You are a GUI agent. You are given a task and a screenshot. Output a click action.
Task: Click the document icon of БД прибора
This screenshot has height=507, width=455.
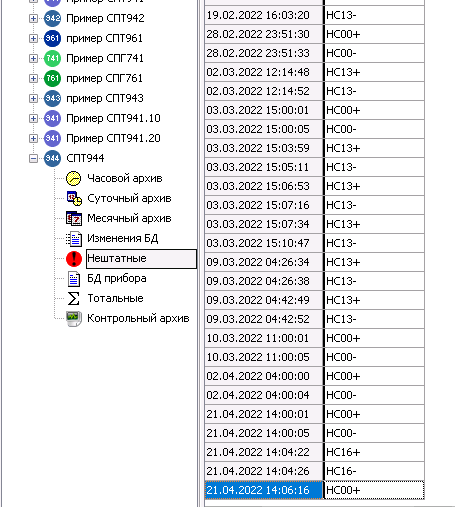coord(74,279)
